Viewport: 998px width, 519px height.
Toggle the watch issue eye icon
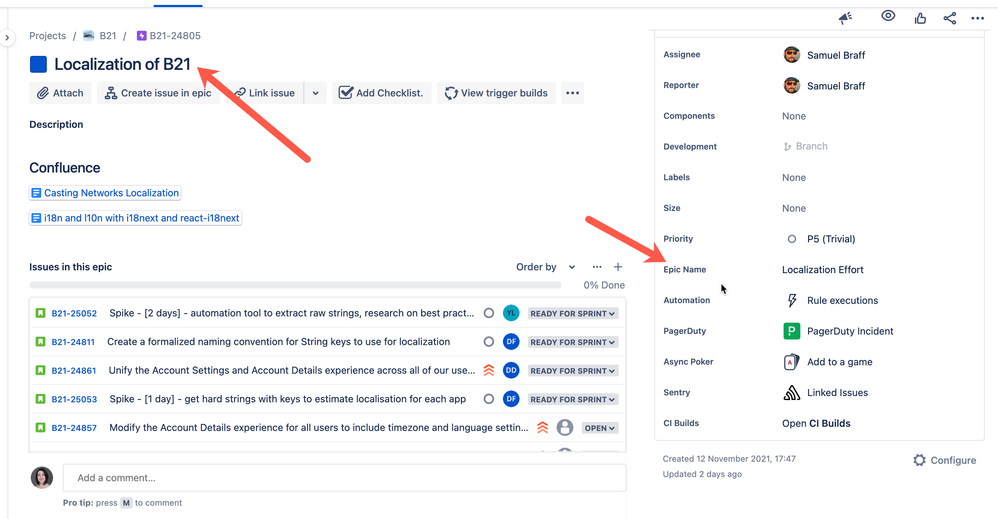[888, 16]
